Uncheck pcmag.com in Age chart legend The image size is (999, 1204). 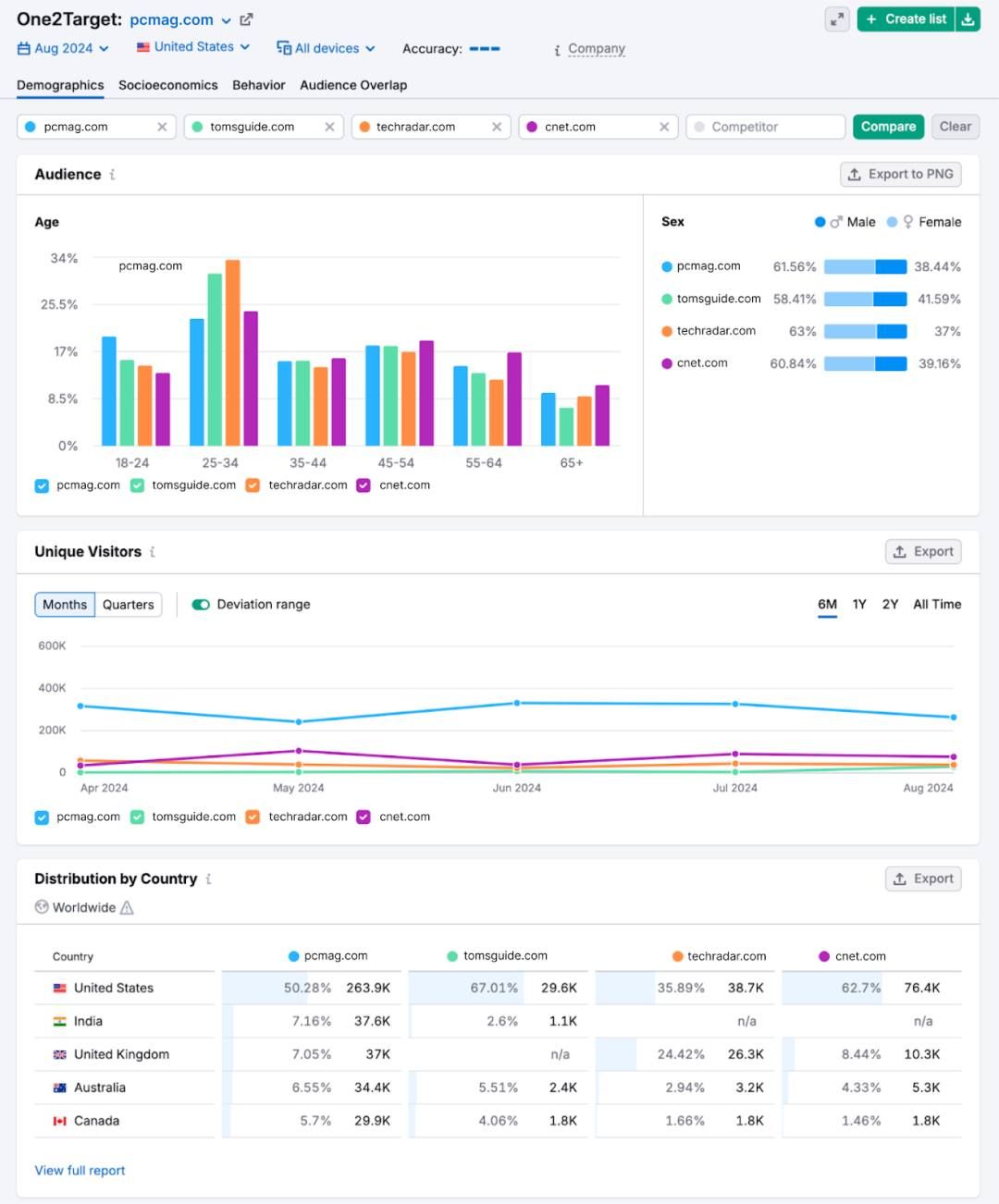(x=42, y=485)
